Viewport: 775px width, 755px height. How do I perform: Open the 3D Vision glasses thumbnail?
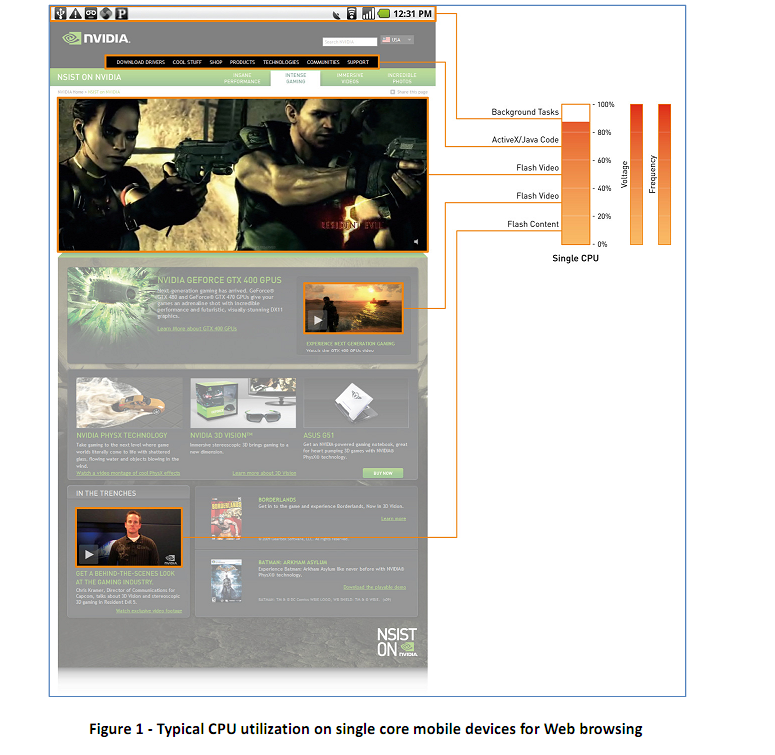click(243, 403)
